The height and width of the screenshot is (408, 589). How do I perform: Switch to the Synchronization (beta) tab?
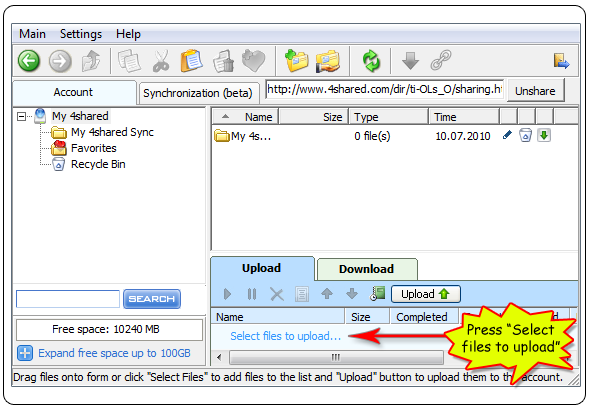[x=198, y=93]
